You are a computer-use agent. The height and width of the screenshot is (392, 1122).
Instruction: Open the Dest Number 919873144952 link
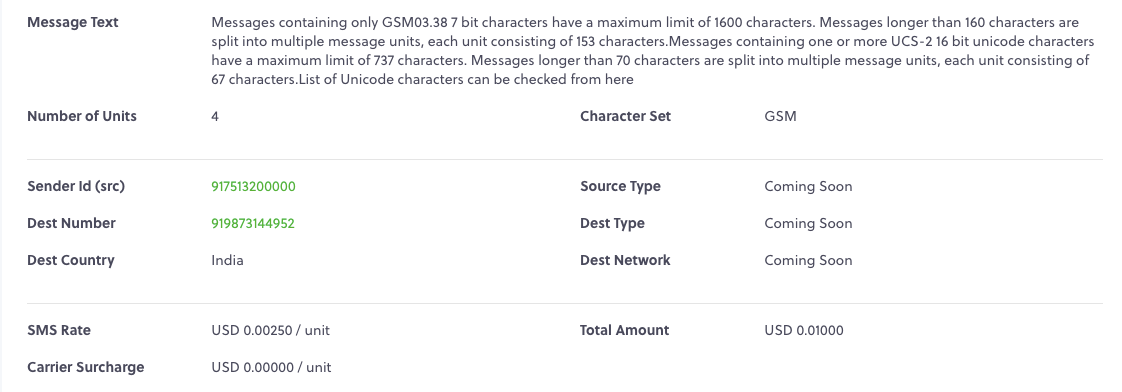pyautogui.click(x=253, y=224)
